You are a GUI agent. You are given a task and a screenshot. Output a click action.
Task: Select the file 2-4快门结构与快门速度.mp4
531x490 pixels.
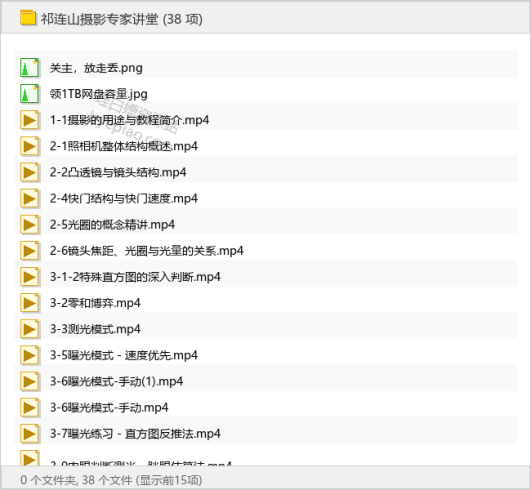click(124, 198)
